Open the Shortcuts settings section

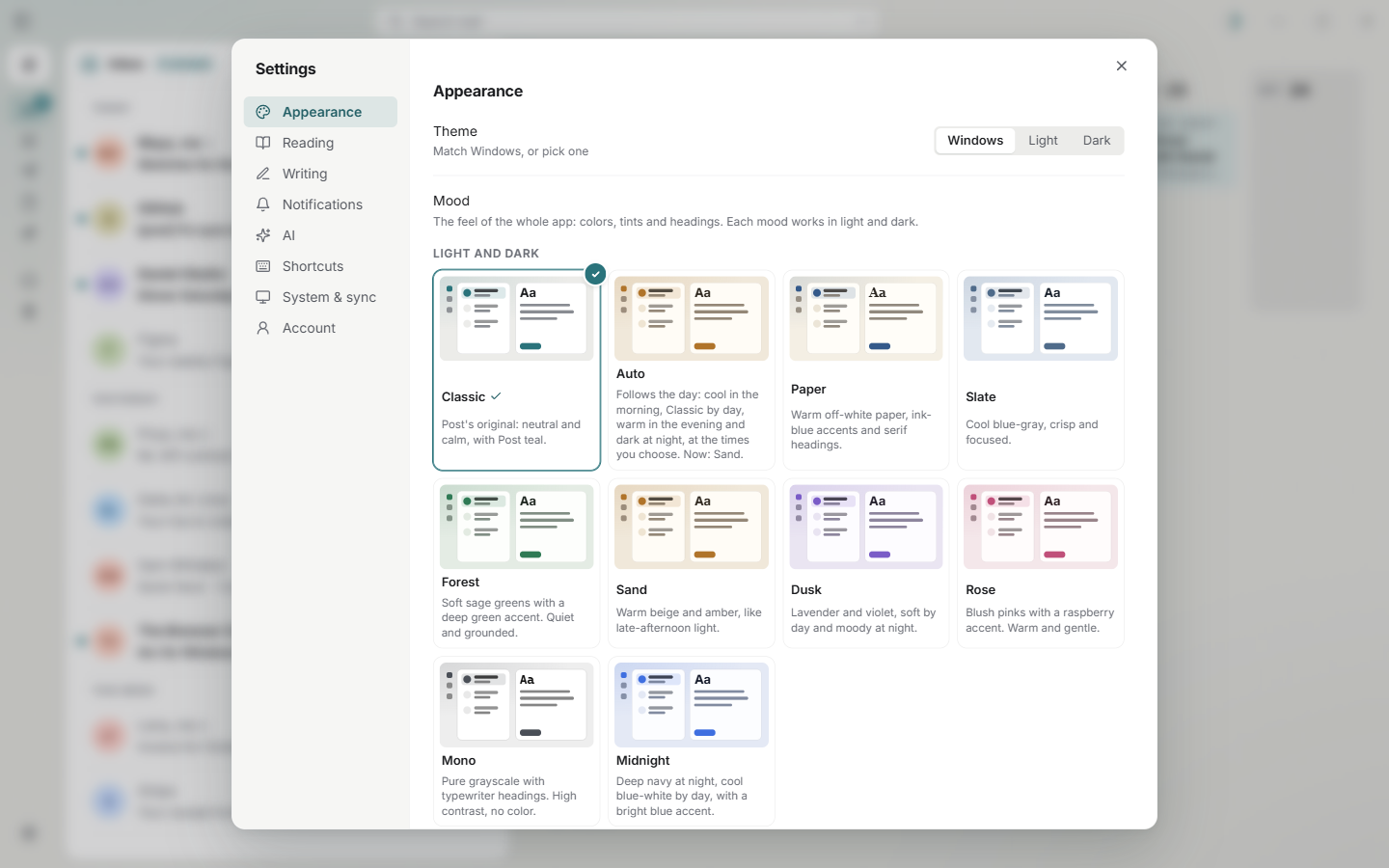click(x=320, y=266)
